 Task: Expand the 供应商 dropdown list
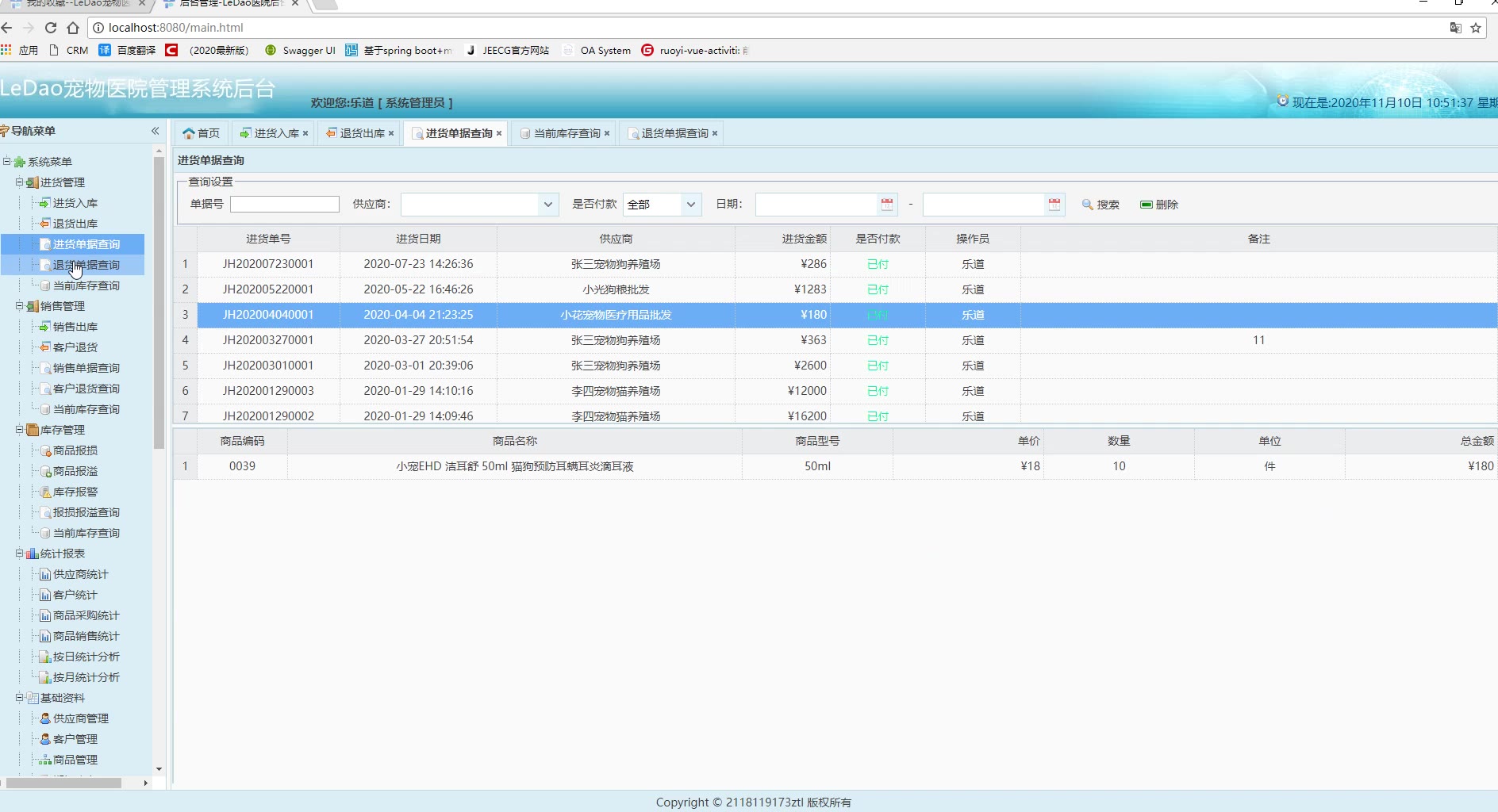click(547, 205)
